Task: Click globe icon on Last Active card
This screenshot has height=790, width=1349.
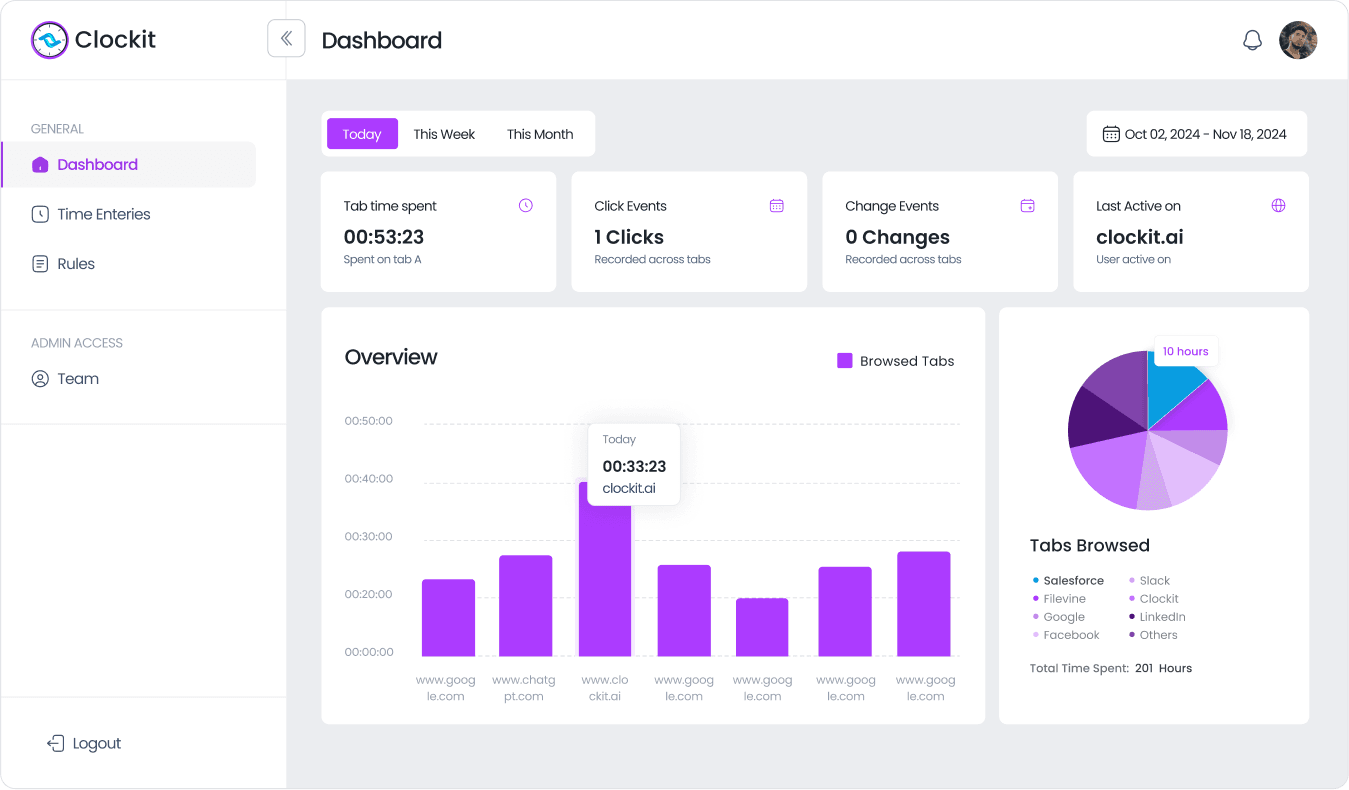Action: click(x=1278, y=205)
